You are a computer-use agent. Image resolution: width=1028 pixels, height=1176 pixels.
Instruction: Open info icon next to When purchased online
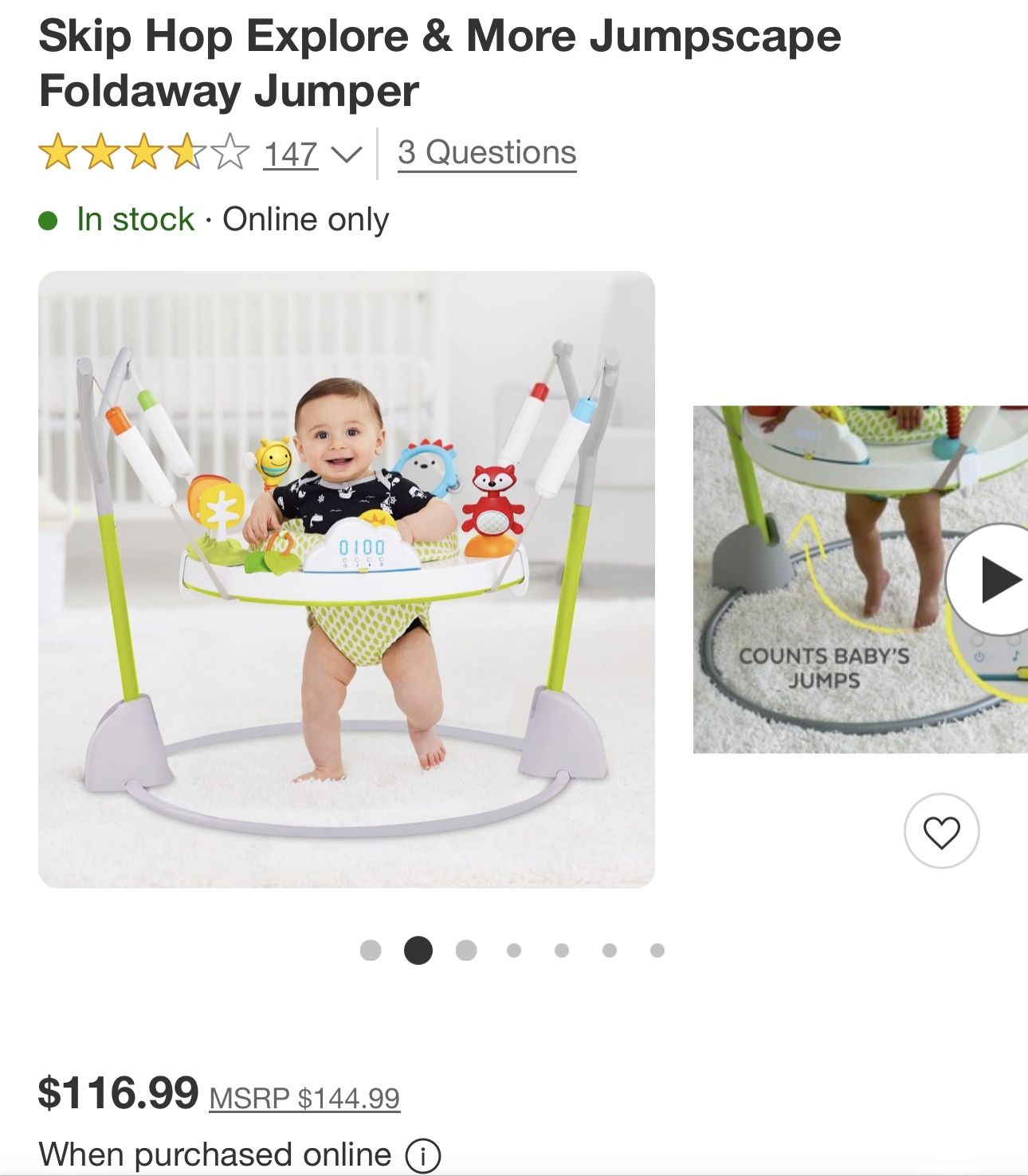coord(423,1155)
